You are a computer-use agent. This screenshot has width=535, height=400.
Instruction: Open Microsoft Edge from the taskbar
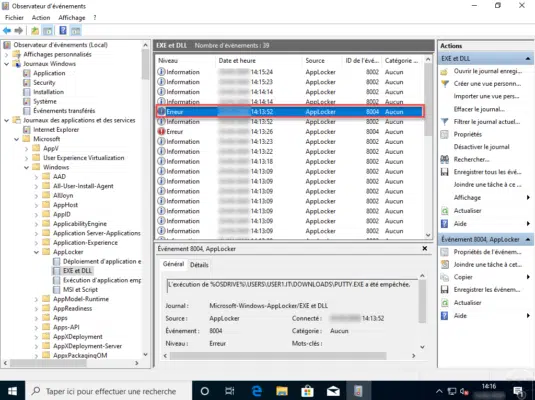[257, 391]
